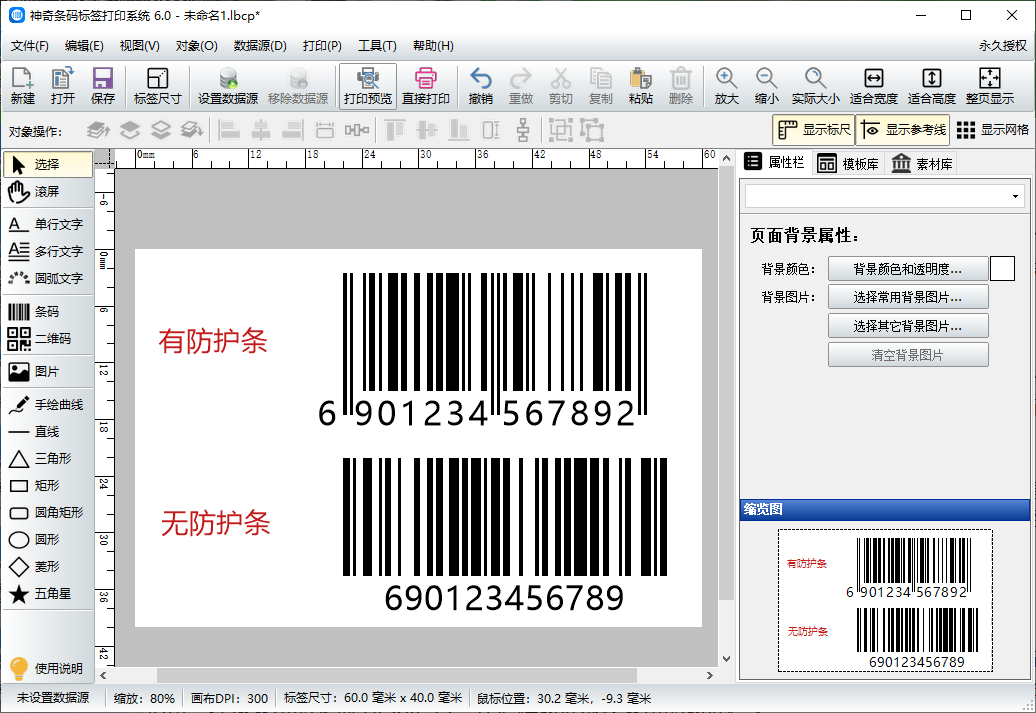
Task: Click 选择其它背景图片... button
Action: [908, 326]
